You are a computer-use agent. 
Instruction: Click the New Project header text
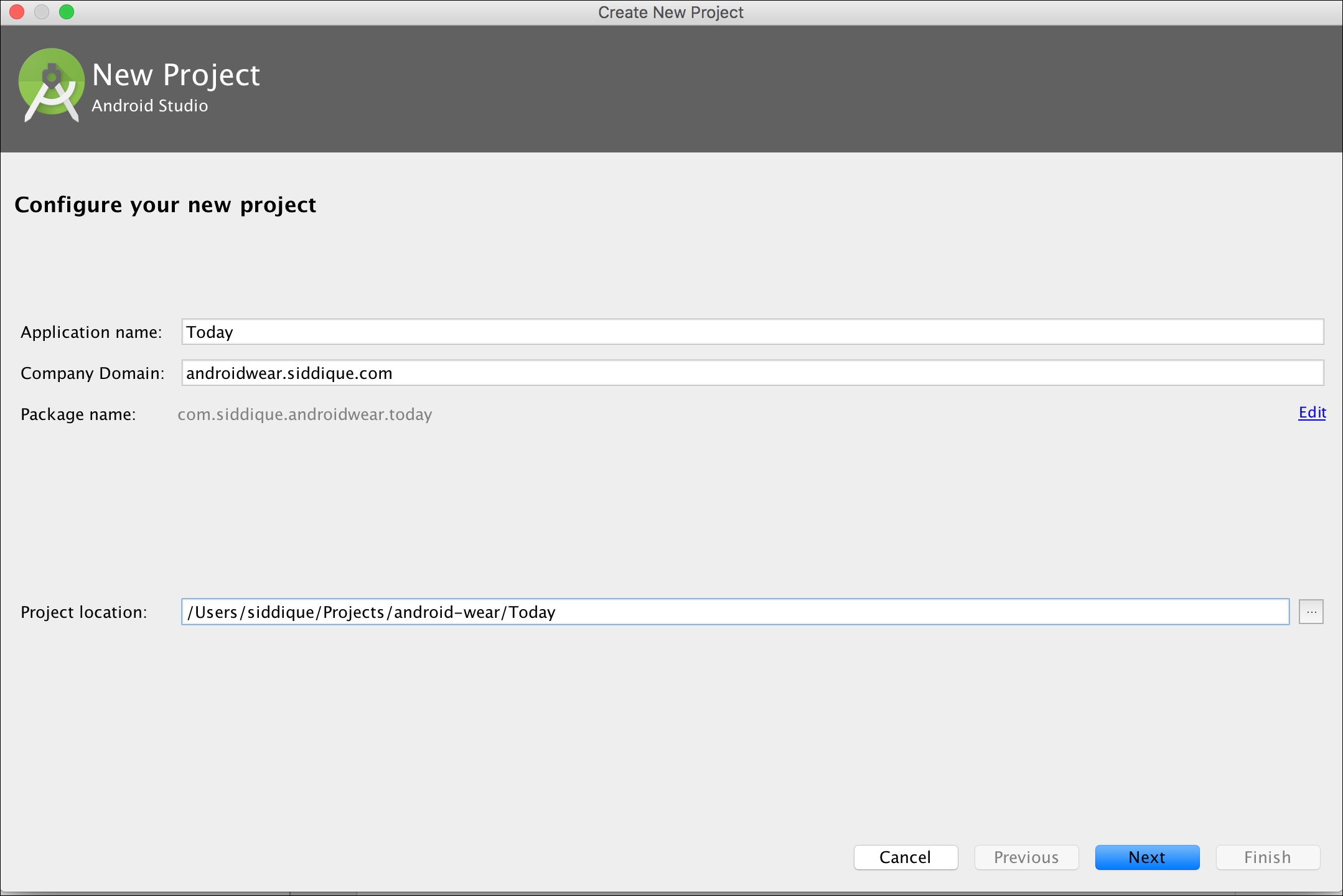tap(175, 74)
